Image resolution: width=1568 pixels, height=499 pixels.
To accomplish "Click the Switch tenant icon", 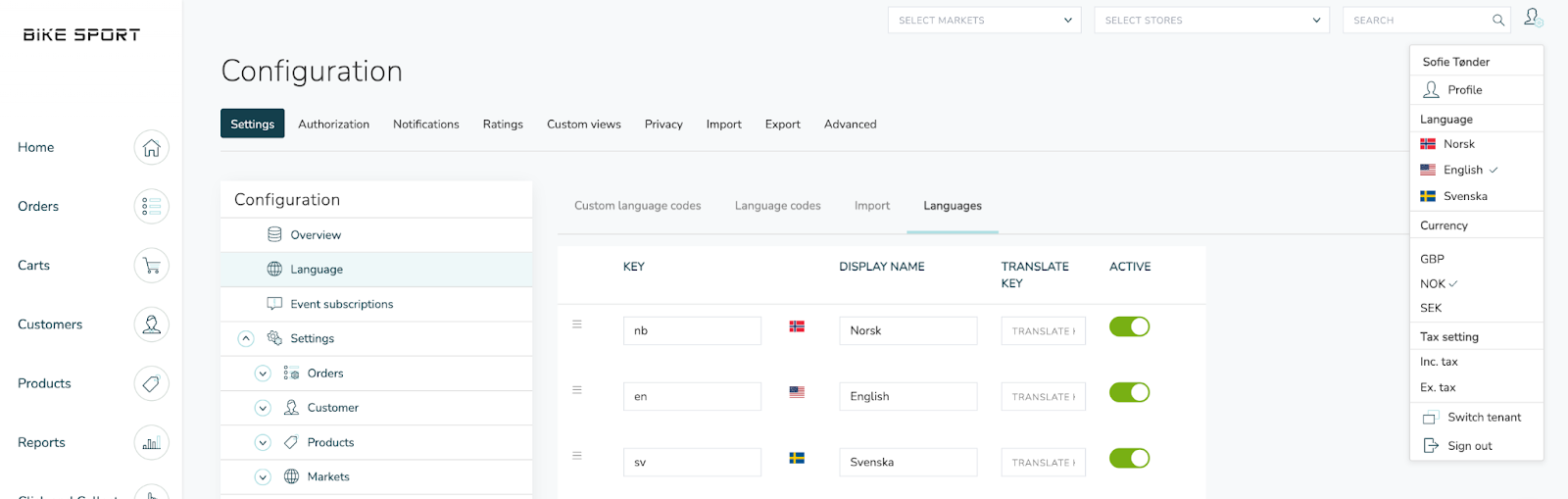I will [1431, 418].
